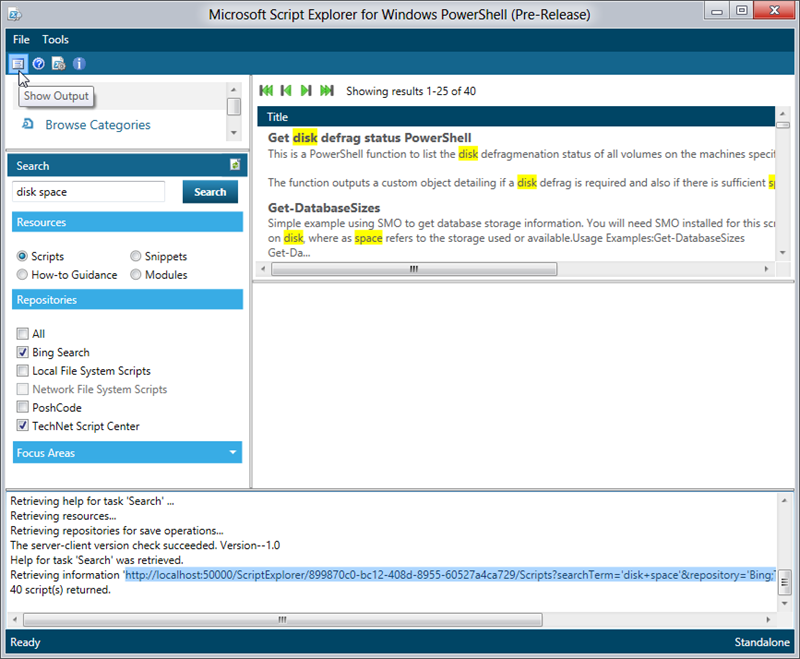Click 'Showing results 1-25 of 40' text
The height and width of the screenshot is (659, 800).
point(411,91)
